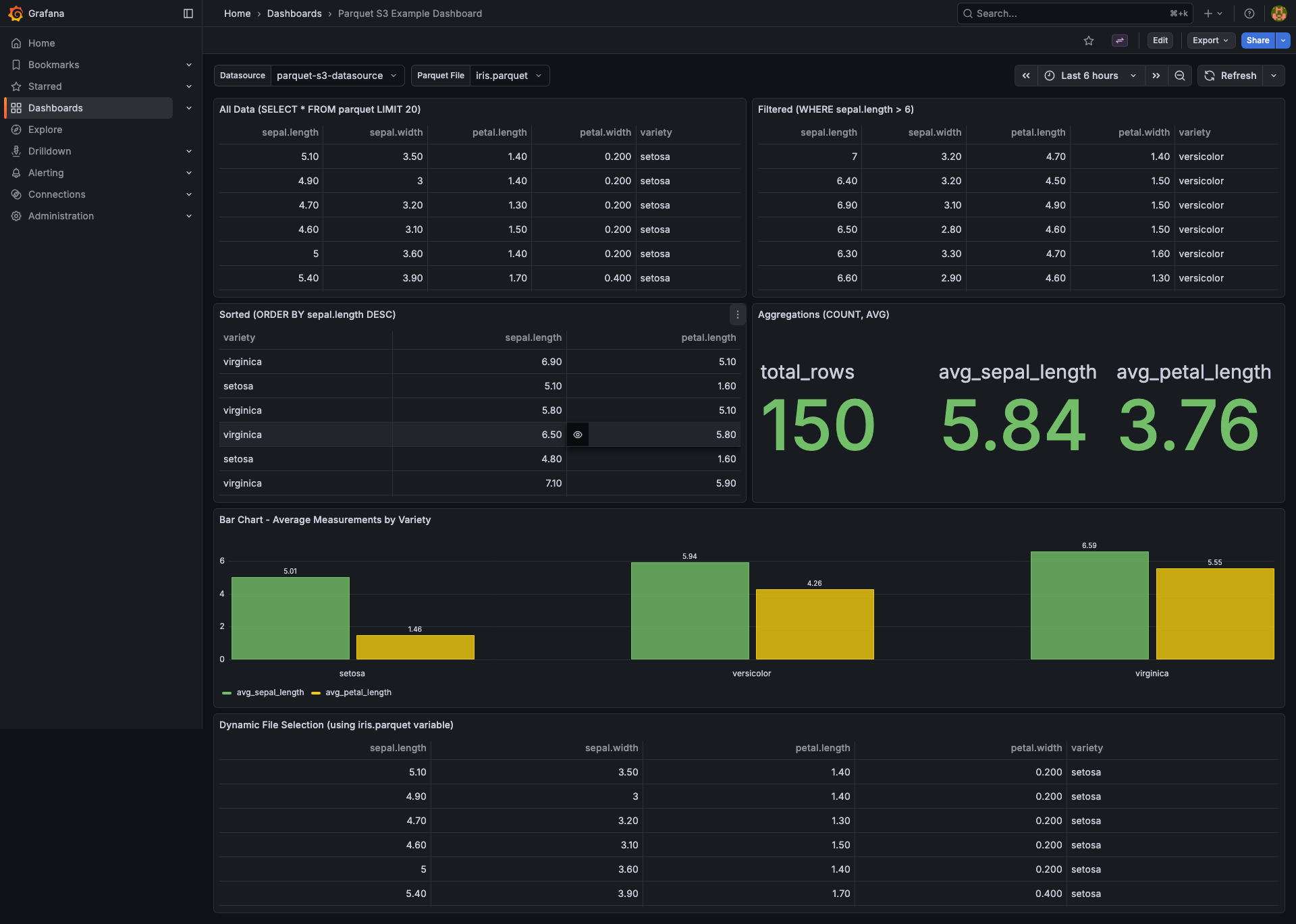The height and width of the screenshot is (924, 1296).
Task: Shift time range backwards with double-left arrow
Action: pyautogui.click(x=1026, y=76)
